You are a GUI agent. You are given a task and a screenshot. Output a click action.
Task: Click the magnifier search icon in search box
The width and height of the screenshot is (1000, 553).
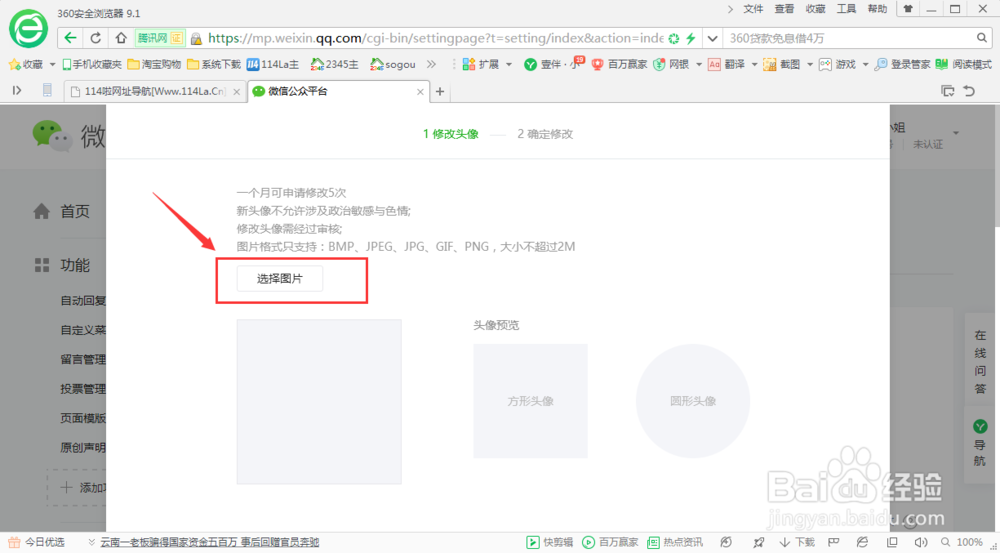(x=982, y=38)
